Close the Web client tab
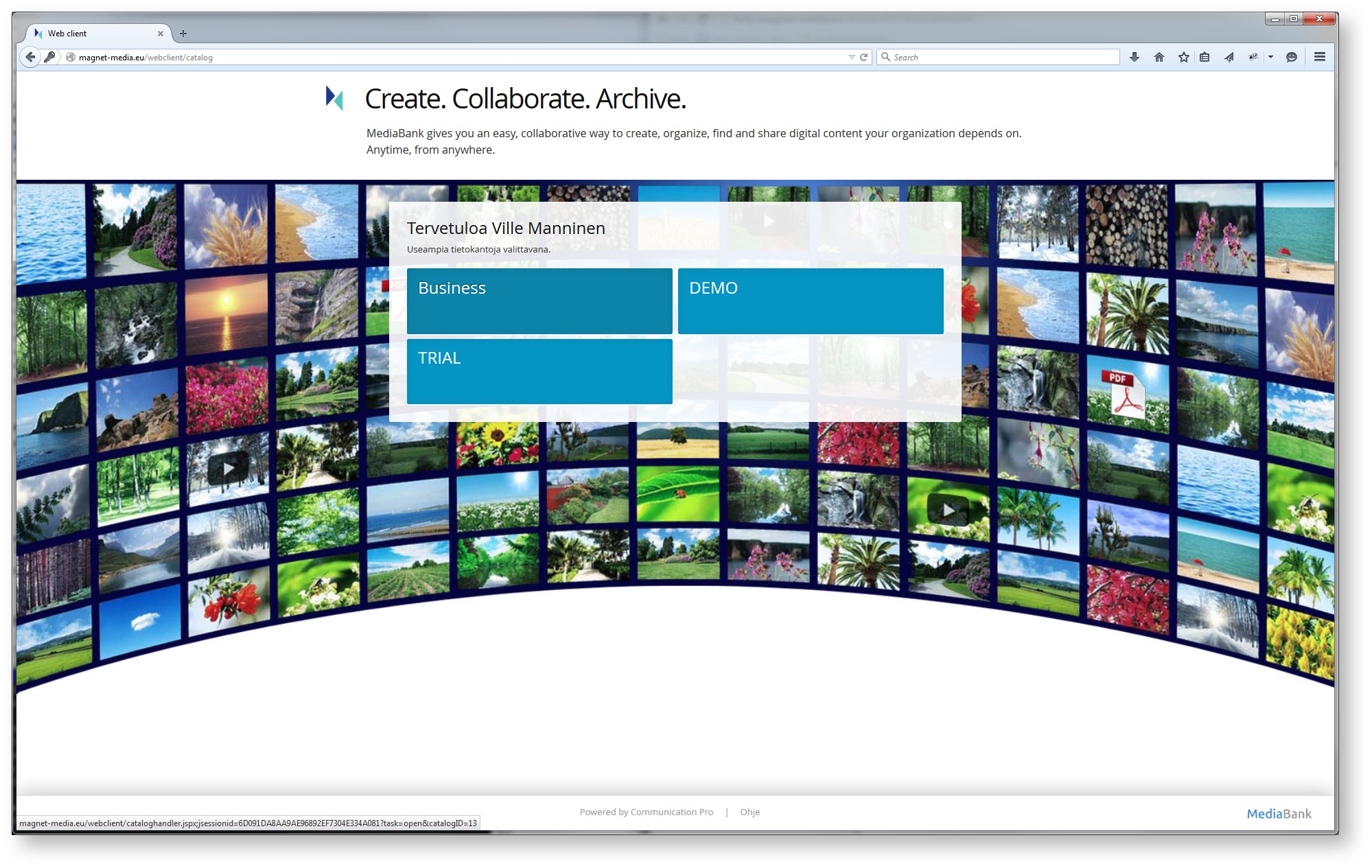This screenshot has height=868, width=1372. point(161,33)
